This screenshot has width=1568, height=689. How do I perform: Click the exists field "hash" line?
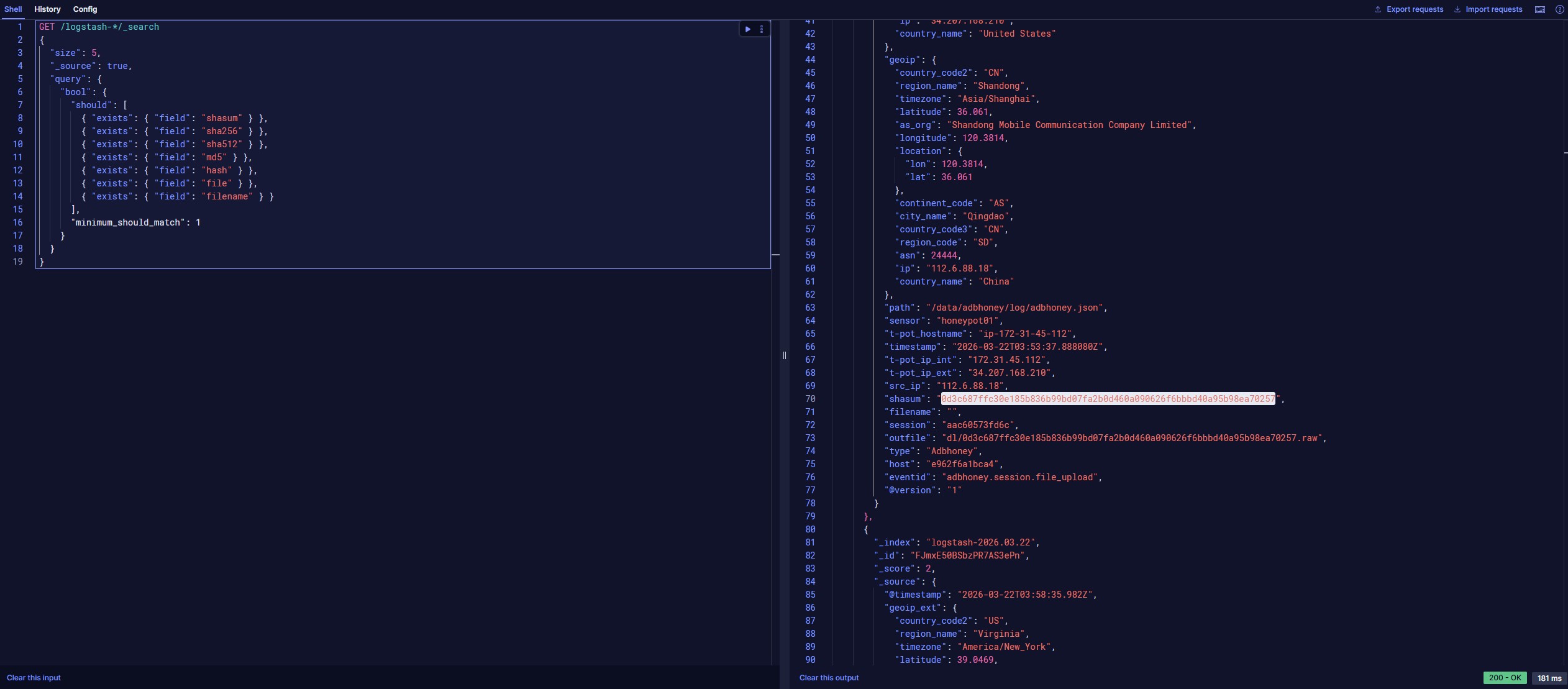point(169,170)
